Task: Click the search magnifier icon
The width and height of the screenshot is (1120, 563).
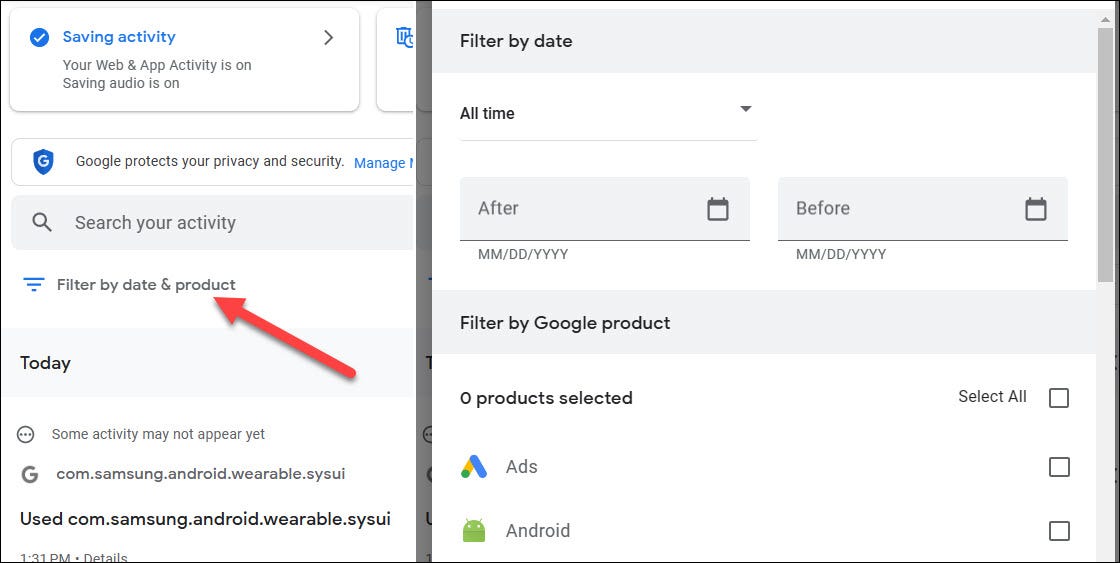Action: pos(42,222)
